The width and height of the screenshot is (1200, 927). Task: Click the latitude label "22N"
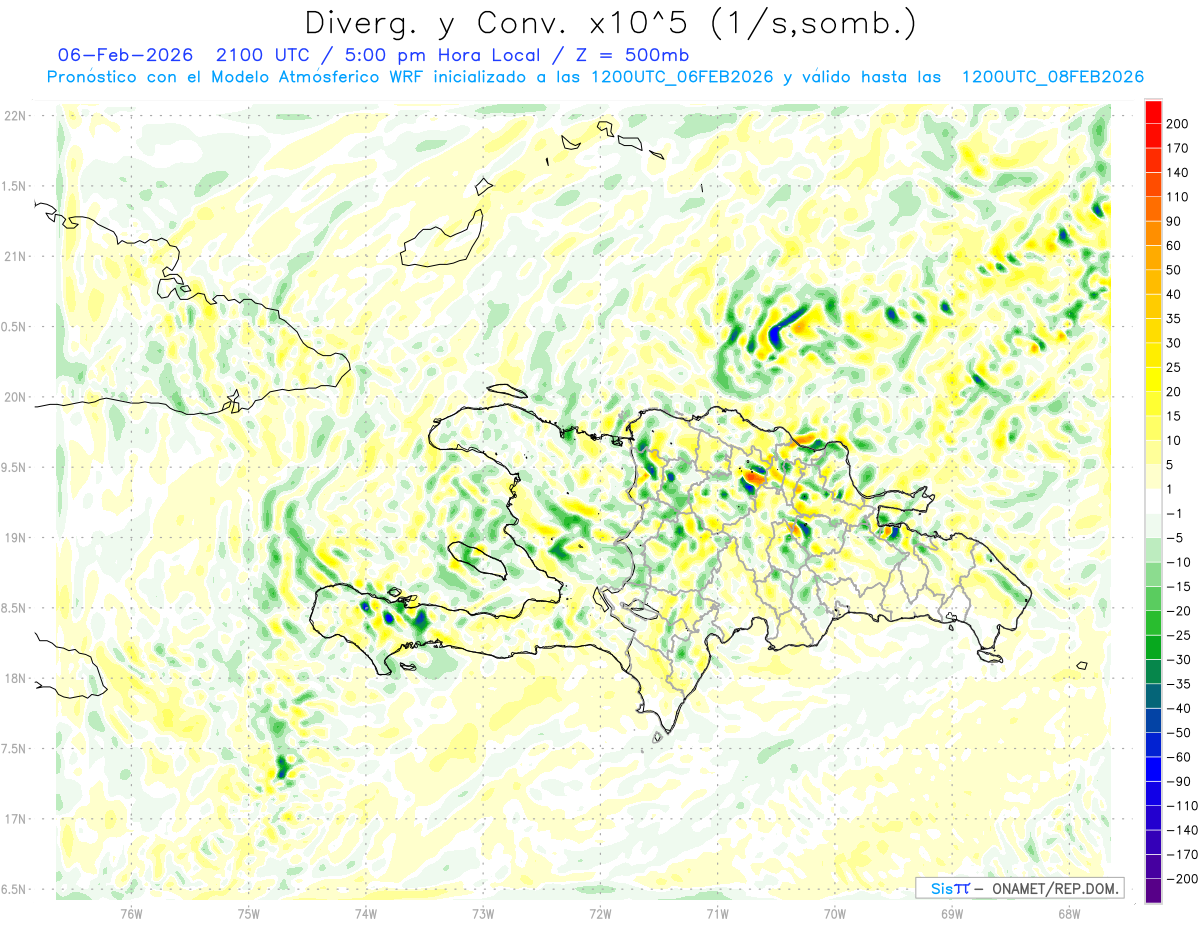tap(14, 116)
